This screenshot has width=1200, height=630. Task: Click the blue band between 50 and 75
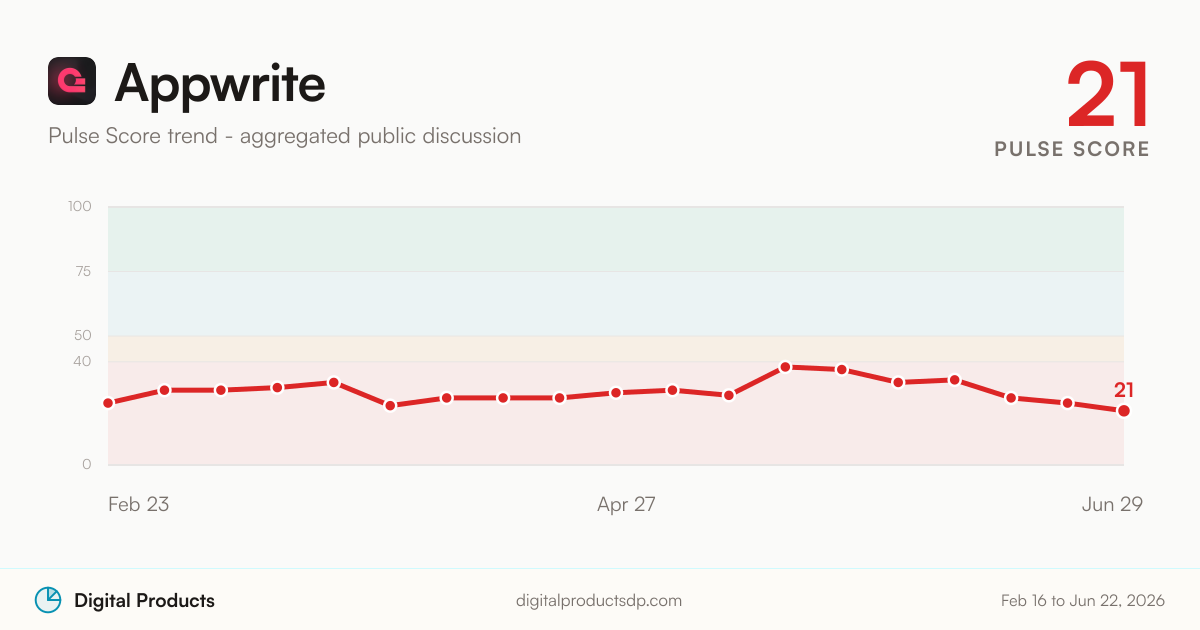[616, 303]
